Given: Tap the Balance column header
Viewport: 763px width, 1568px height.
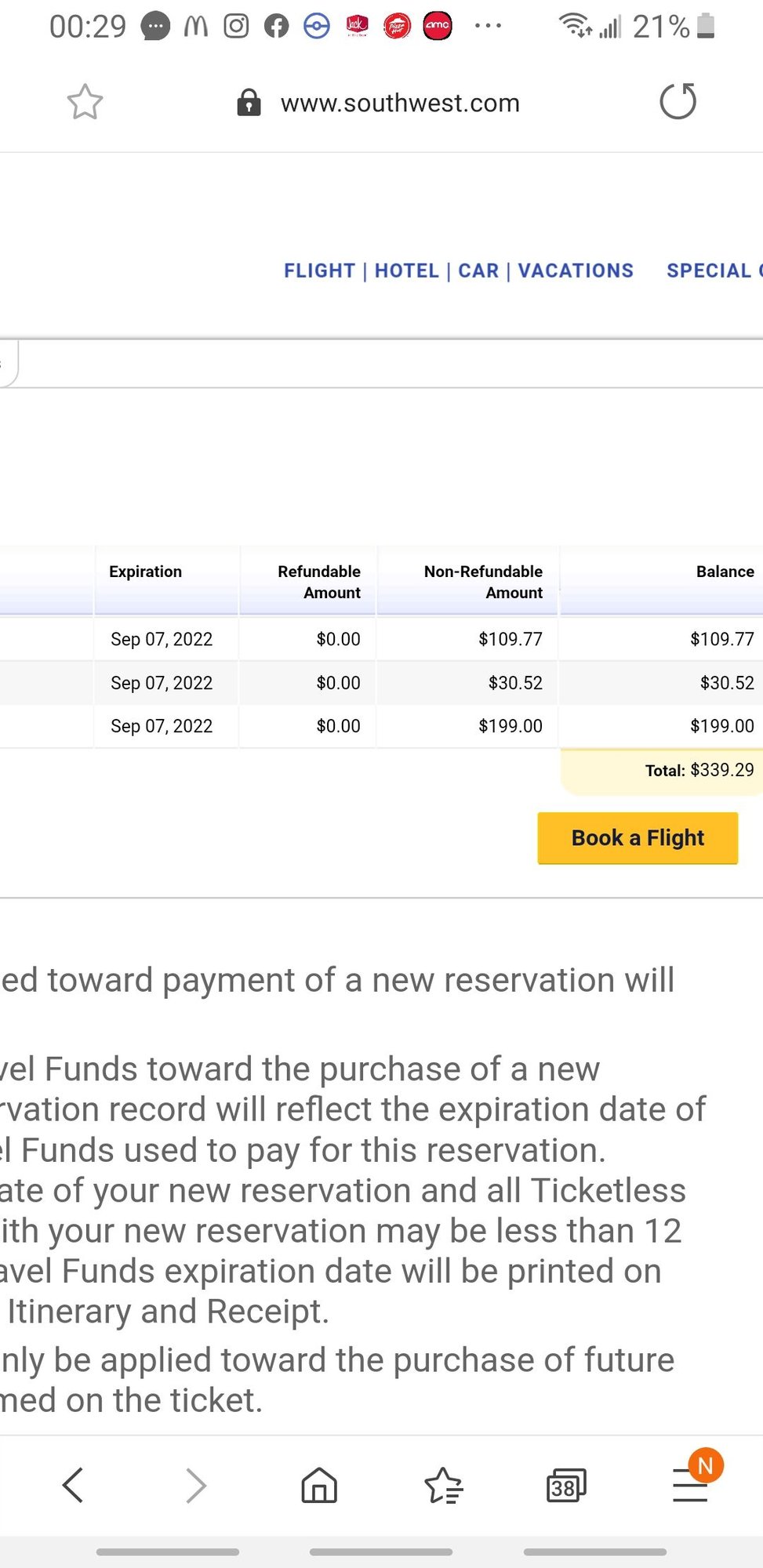Looking at the screenshot, I should pyautogui.click(x=725, y=572).
